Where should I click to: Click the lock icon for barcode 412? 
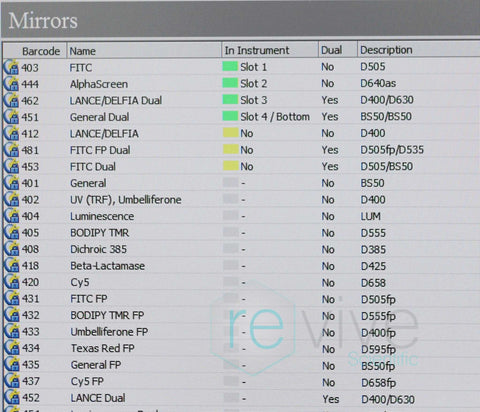(11, 134)
